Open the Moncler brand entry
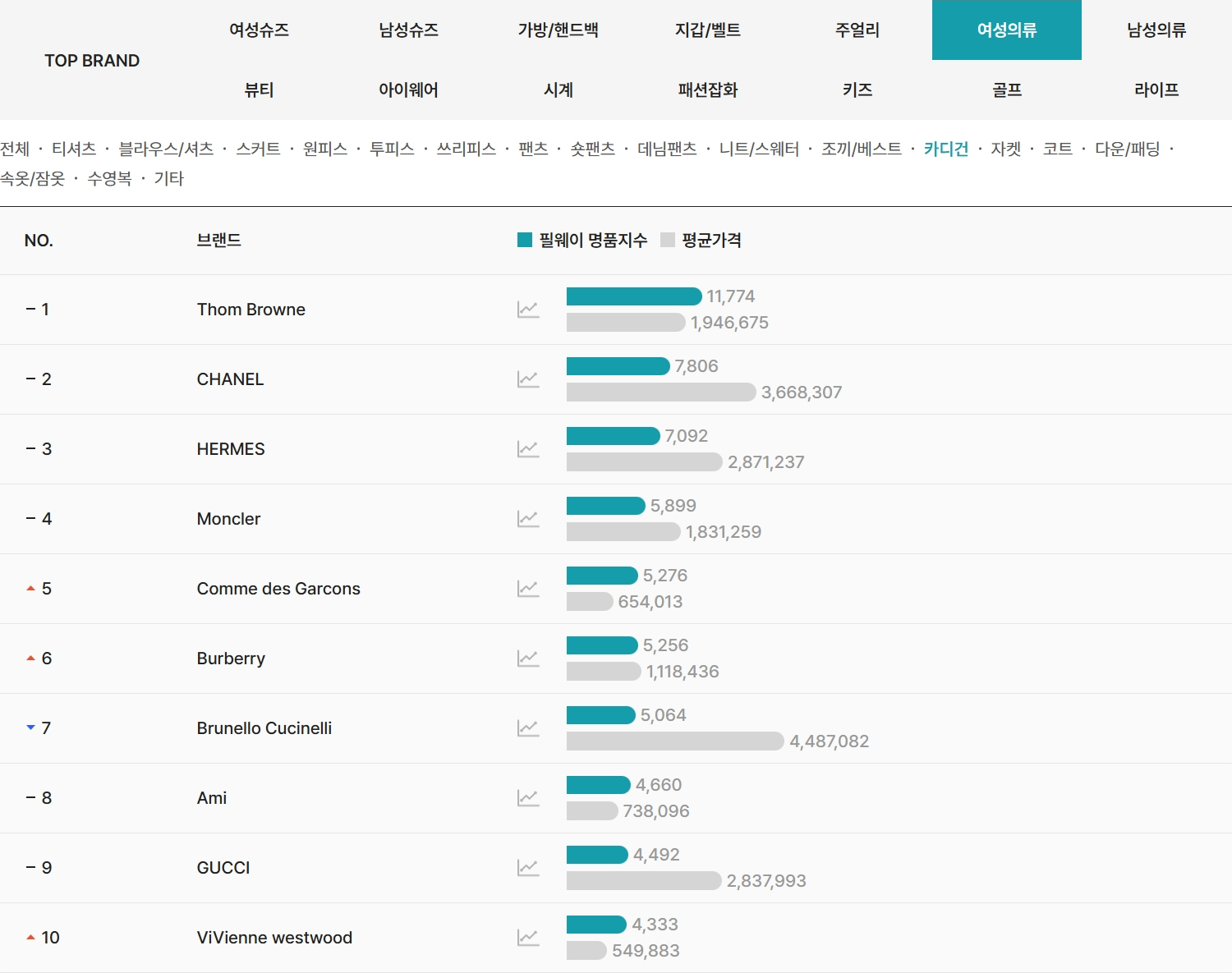The width and height of the screenshot is (1232, 973). click(228, 519)
